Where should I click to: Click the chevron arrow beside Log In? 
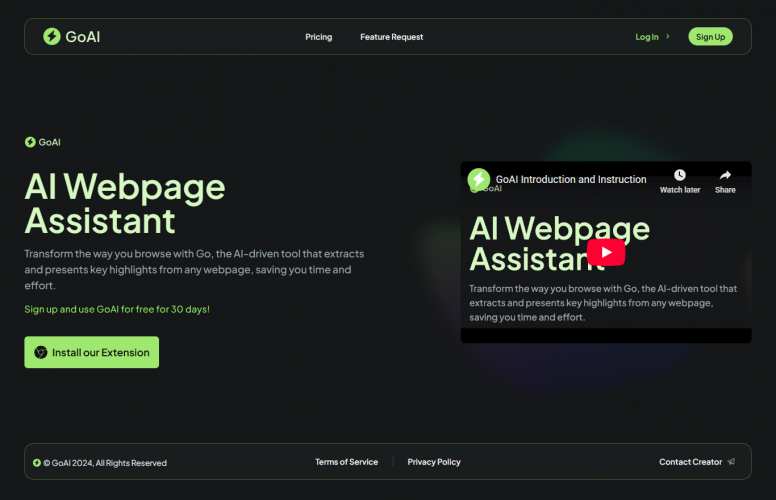(x=668, y=37)
